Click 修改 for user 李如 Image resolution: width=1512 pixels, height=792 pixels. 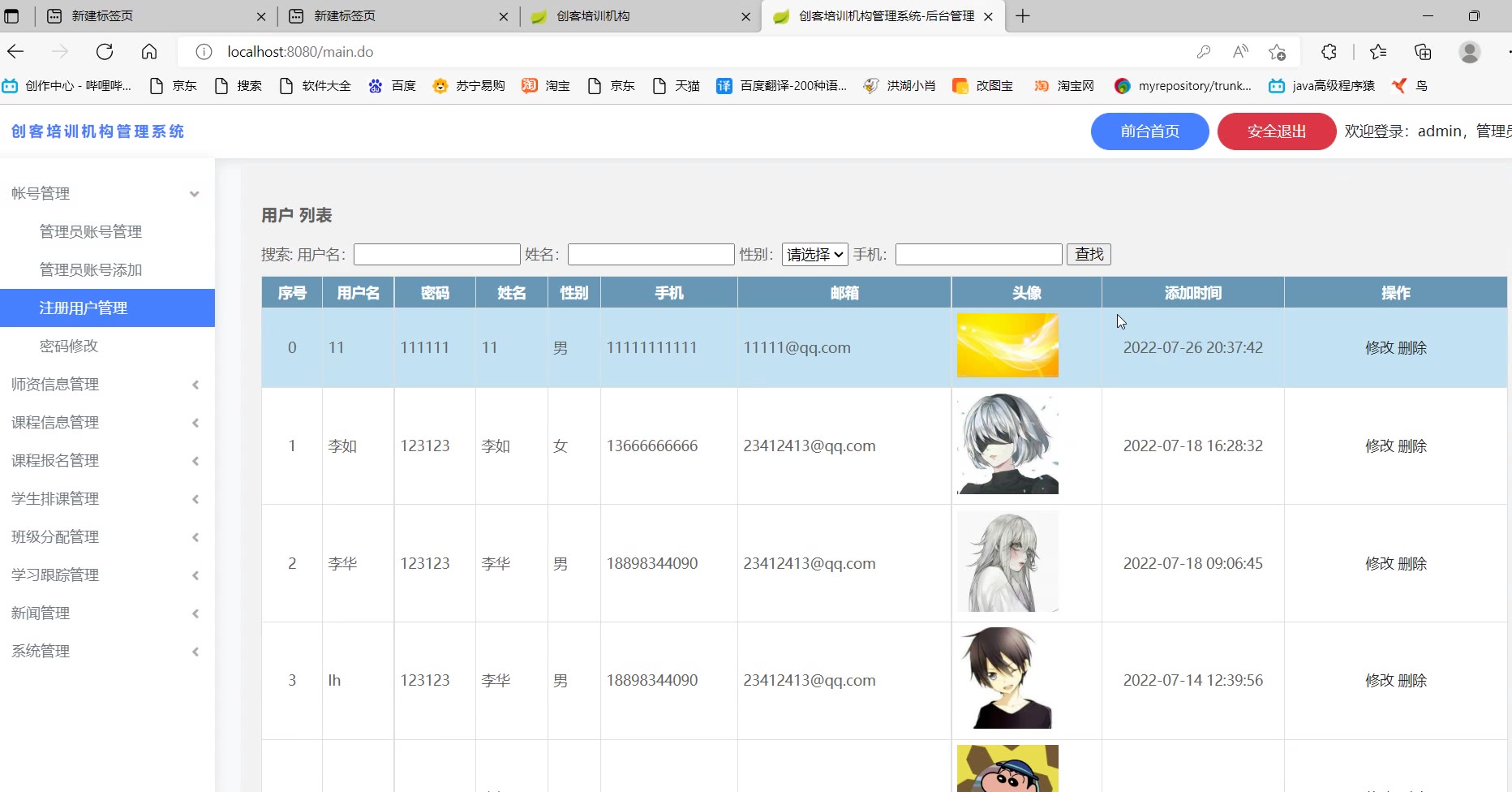coord(1379,446)
